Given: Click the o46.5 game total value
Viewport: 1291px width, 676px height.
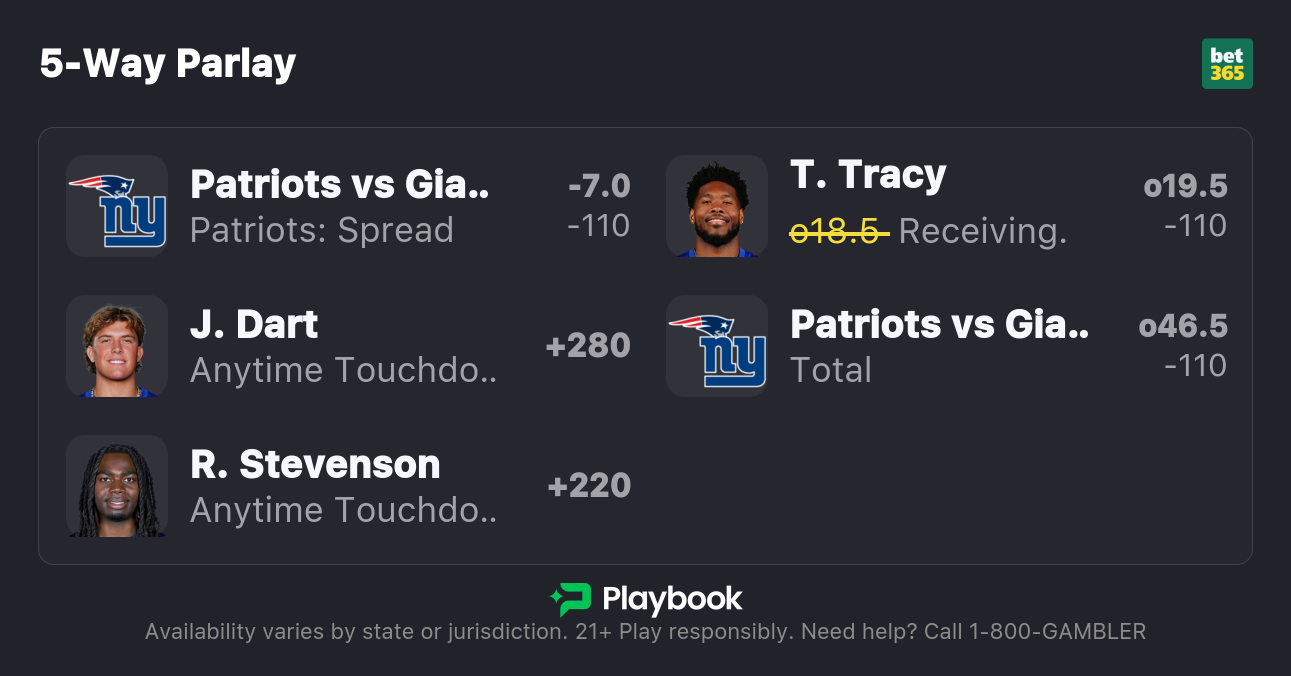Looking at the screenshot, I should (x=1183, y=326).
